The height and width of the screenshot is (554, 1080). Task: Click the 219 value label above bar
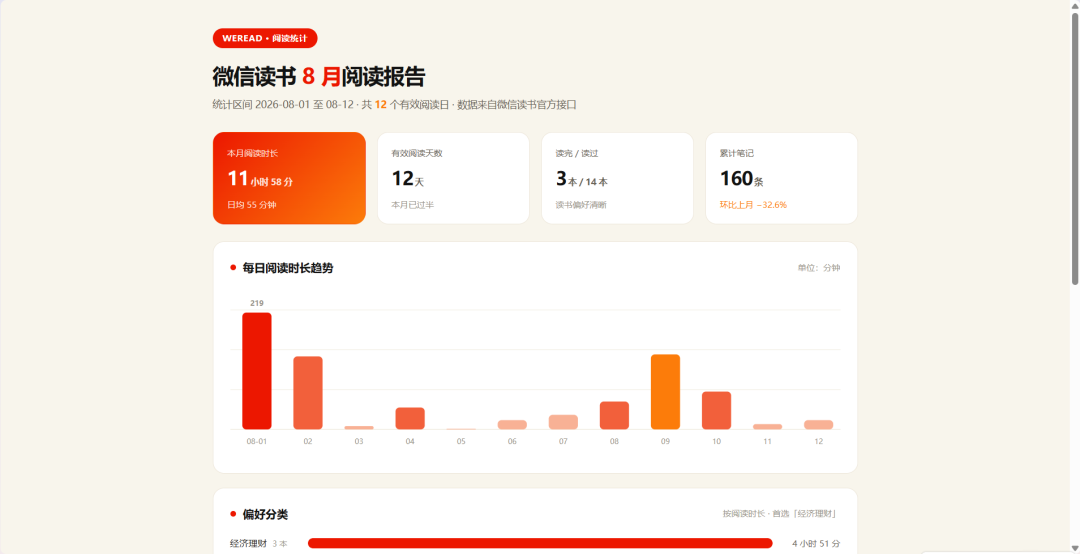tap(257, 303)
